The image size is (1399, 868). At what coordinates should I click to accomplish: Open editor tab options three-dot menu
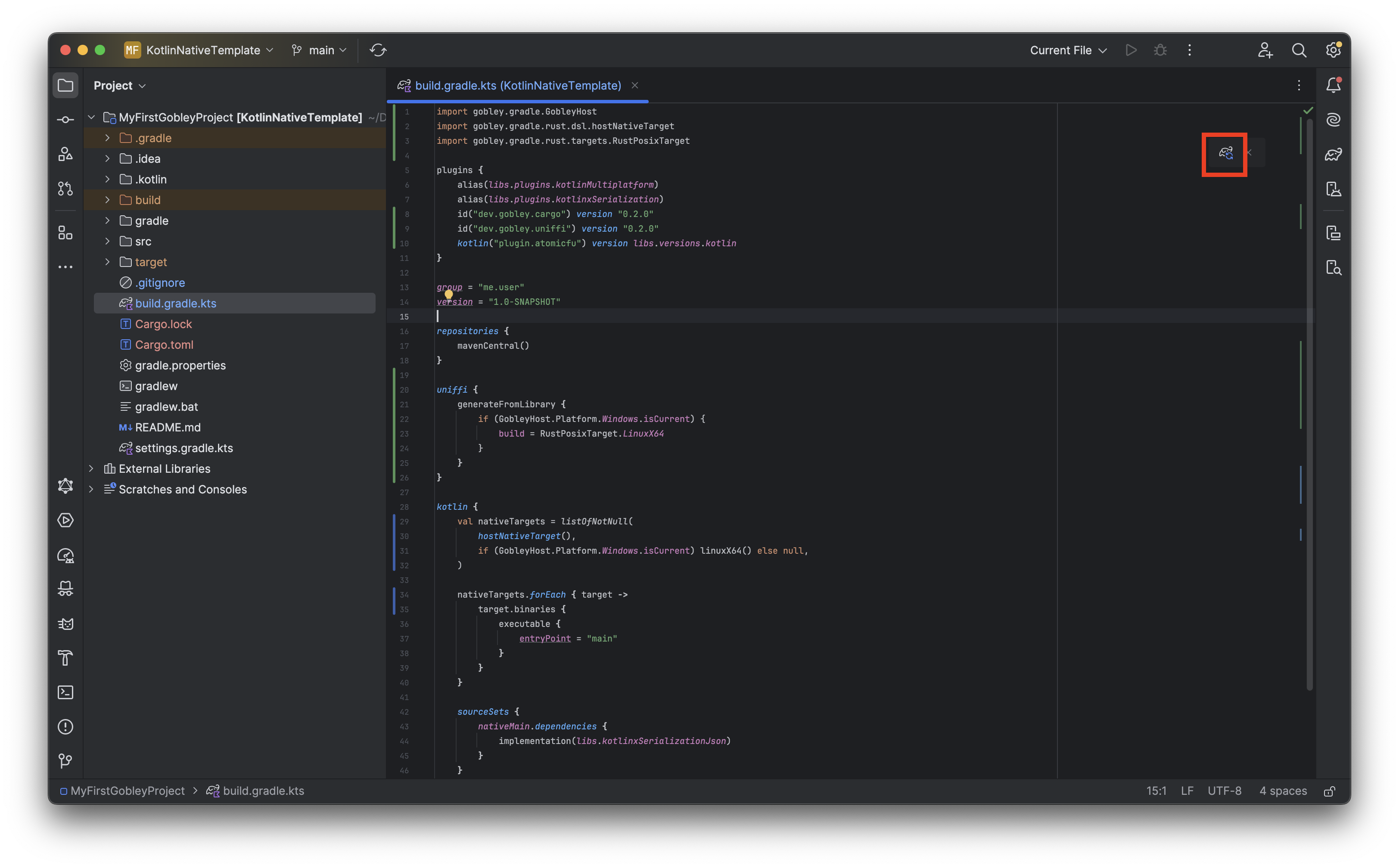[x=1299, y=86]
